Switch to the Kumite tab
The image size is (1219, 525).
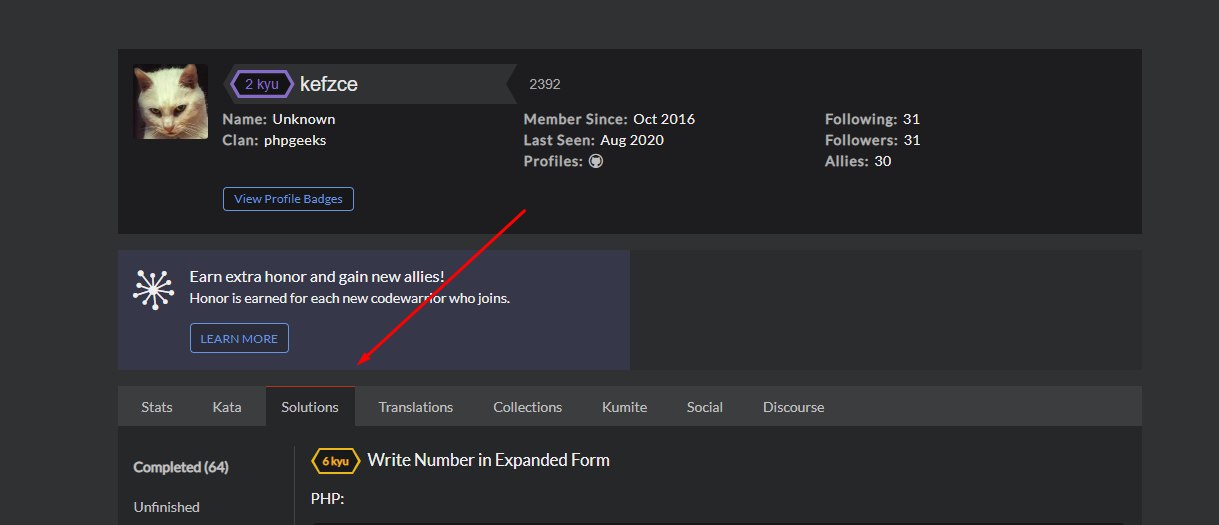coord(624,407)
